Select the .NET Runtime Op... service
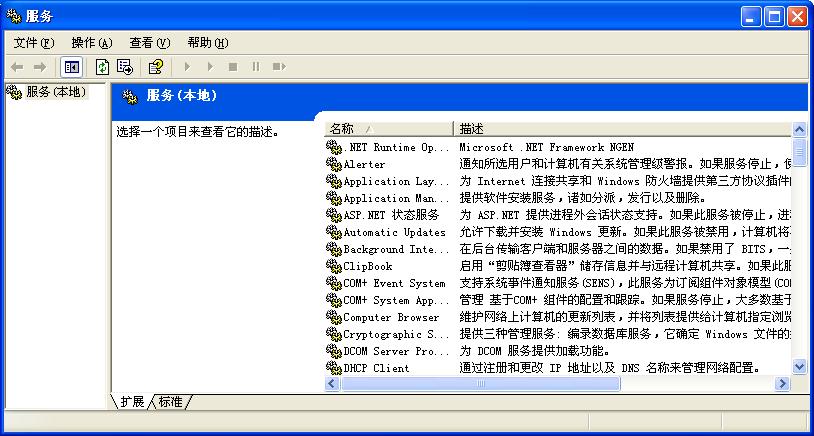 [x=397, y=147]
